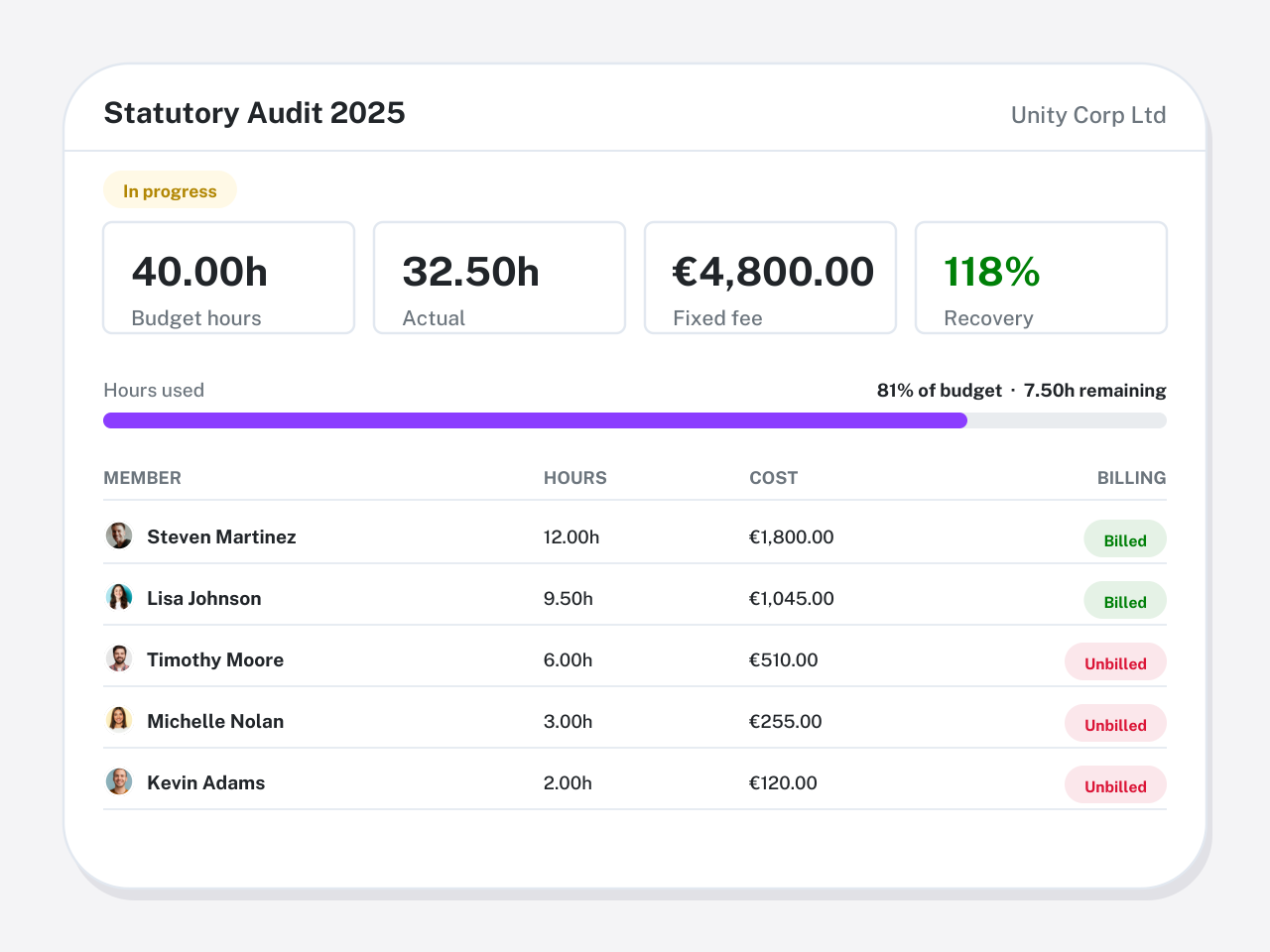Select the Lisa Johnson name
Image resolution: width=1270 pixels, height=952 pixels.
point(204,598)
